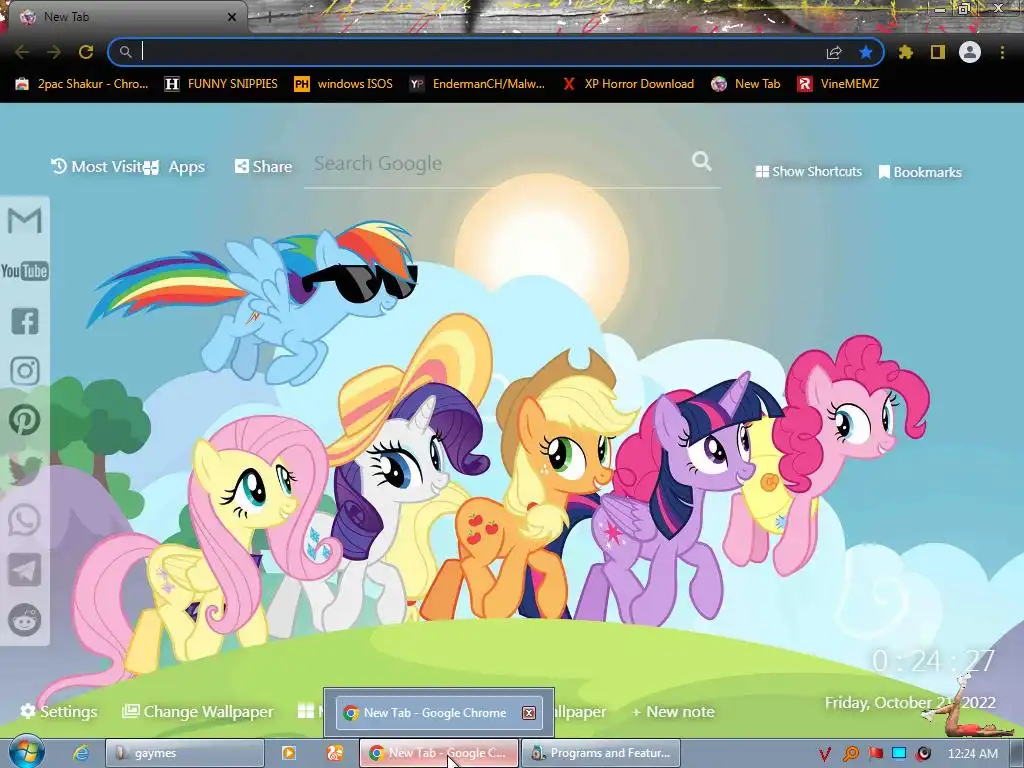
Task: Click Change Wallpaper
Action: [198, 711]
